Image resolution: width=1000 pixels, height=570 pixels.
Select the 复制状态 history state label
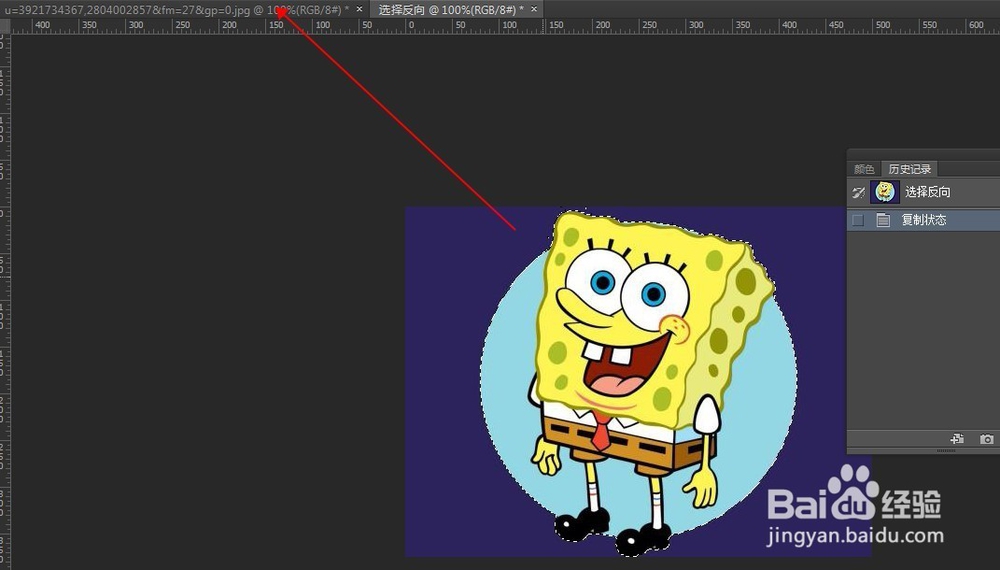(923, 220)
